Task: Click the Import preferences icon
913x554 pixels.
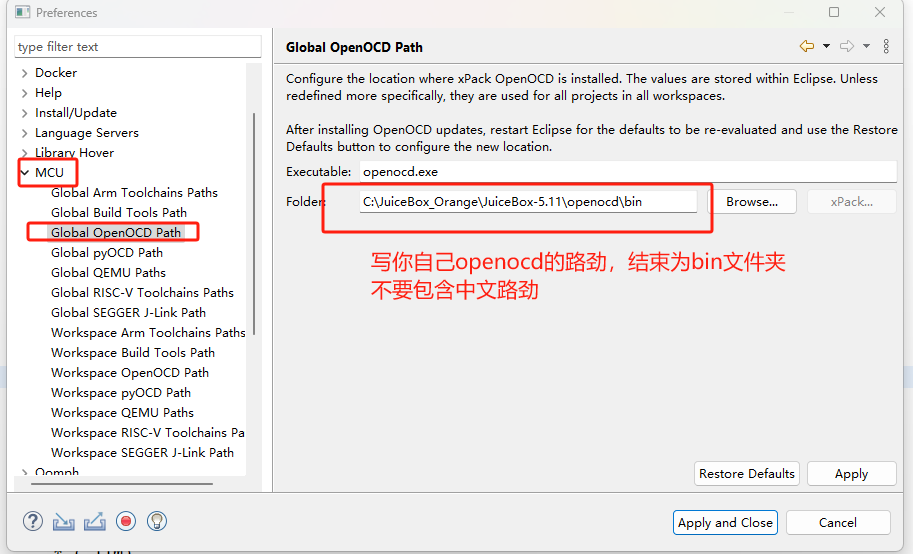Action: point(64,521)
